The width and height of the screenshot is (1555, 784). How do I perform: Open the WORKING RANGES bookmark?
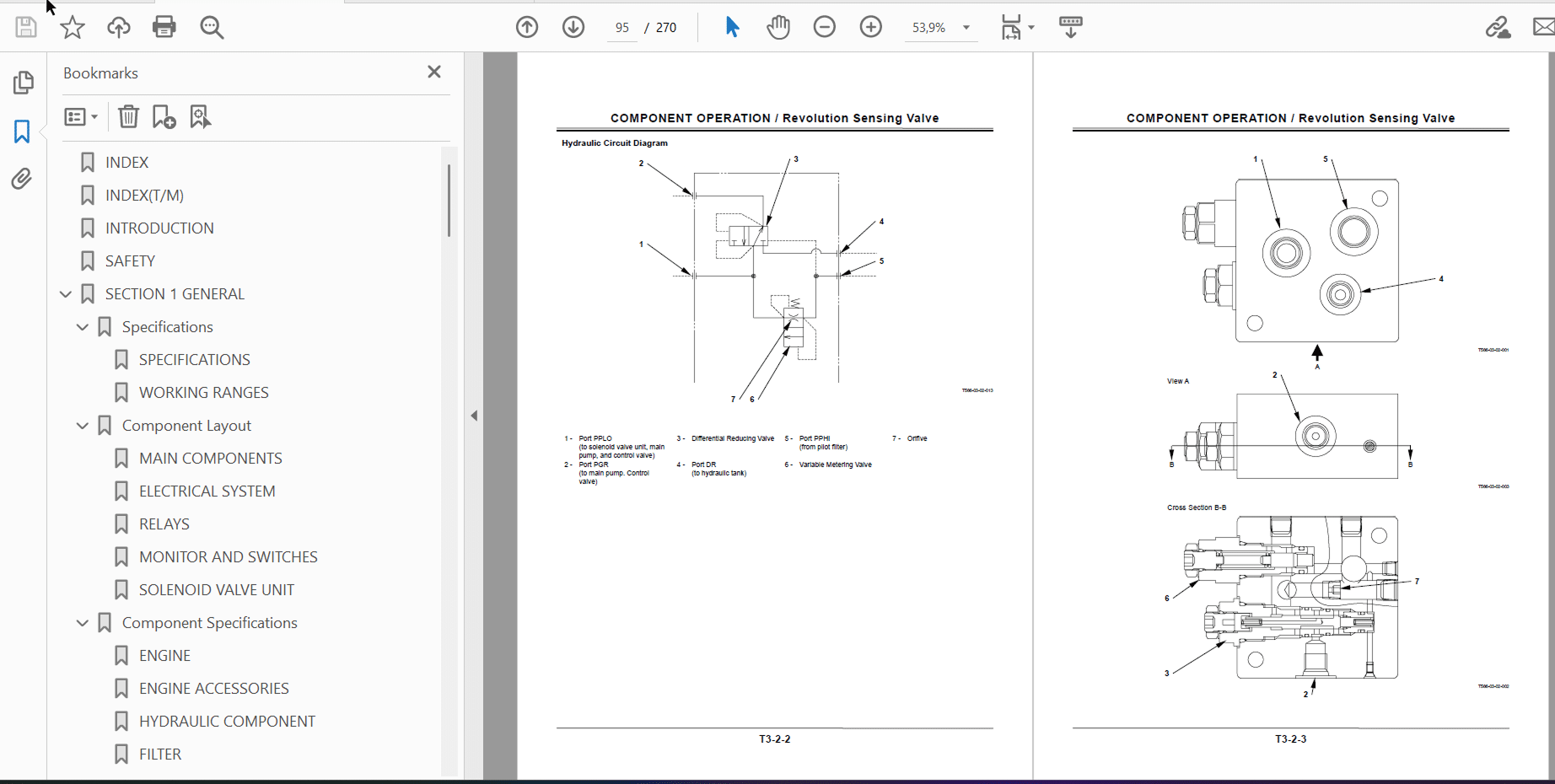tap(203, 392)
